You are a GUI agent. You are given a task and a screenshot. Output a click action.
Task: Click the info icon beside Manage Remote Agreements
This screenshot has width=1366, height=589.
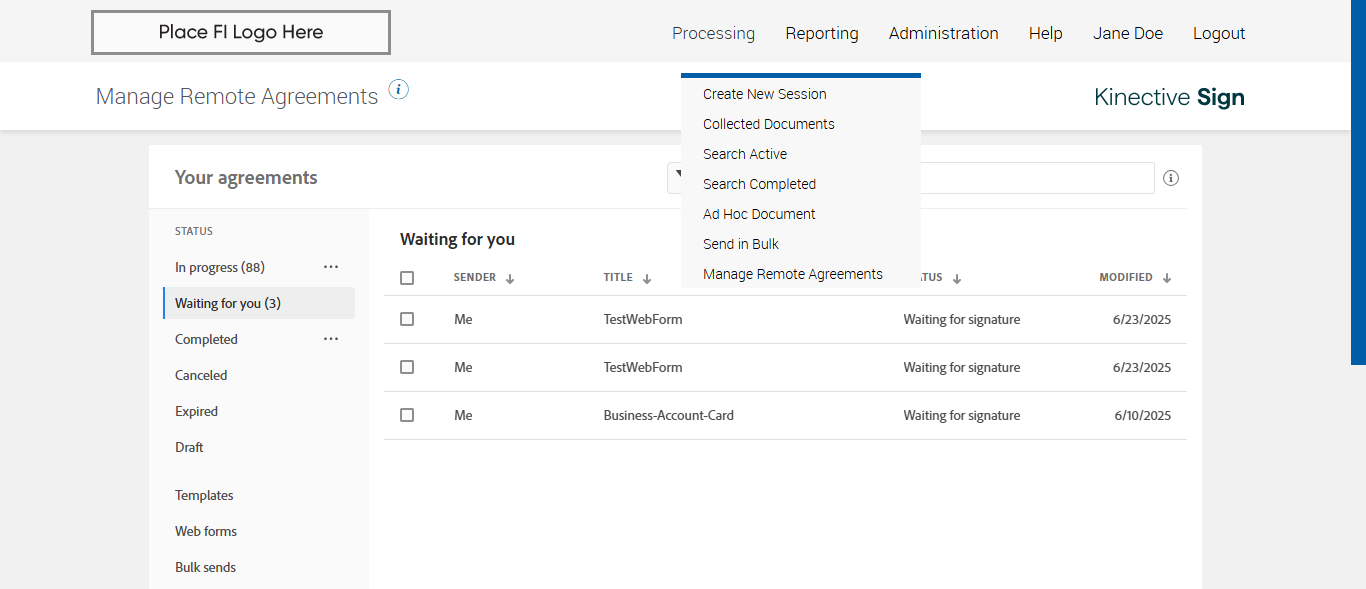[399, 90]
